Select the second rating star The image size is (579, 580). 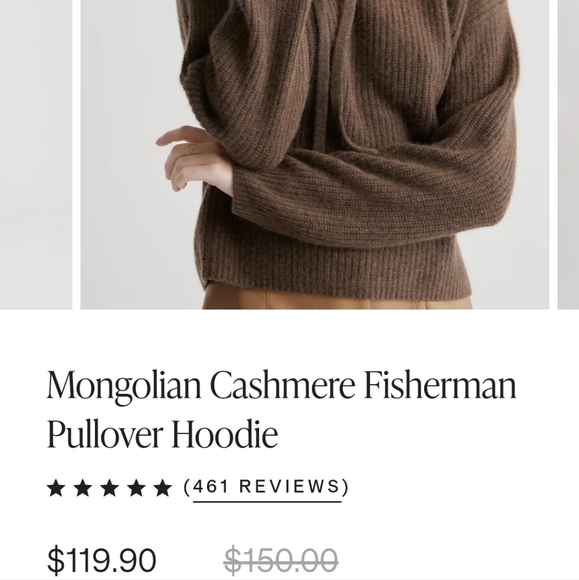coord(83,488)
